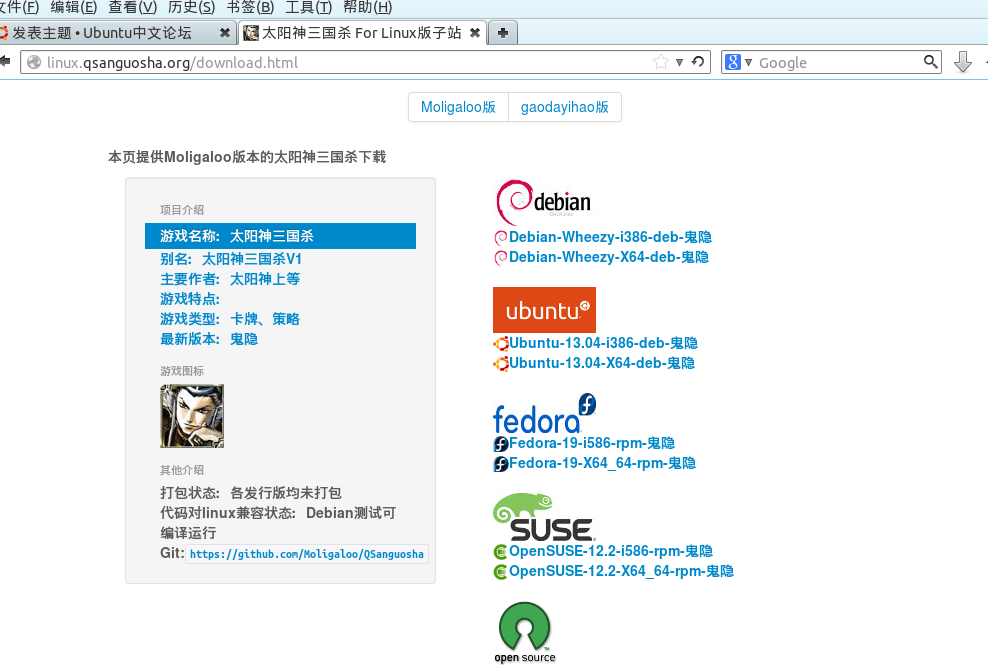
Task: Download Ubuntu-13.04-X64-deb-鬼隐
Action: [x=602, y=363]
